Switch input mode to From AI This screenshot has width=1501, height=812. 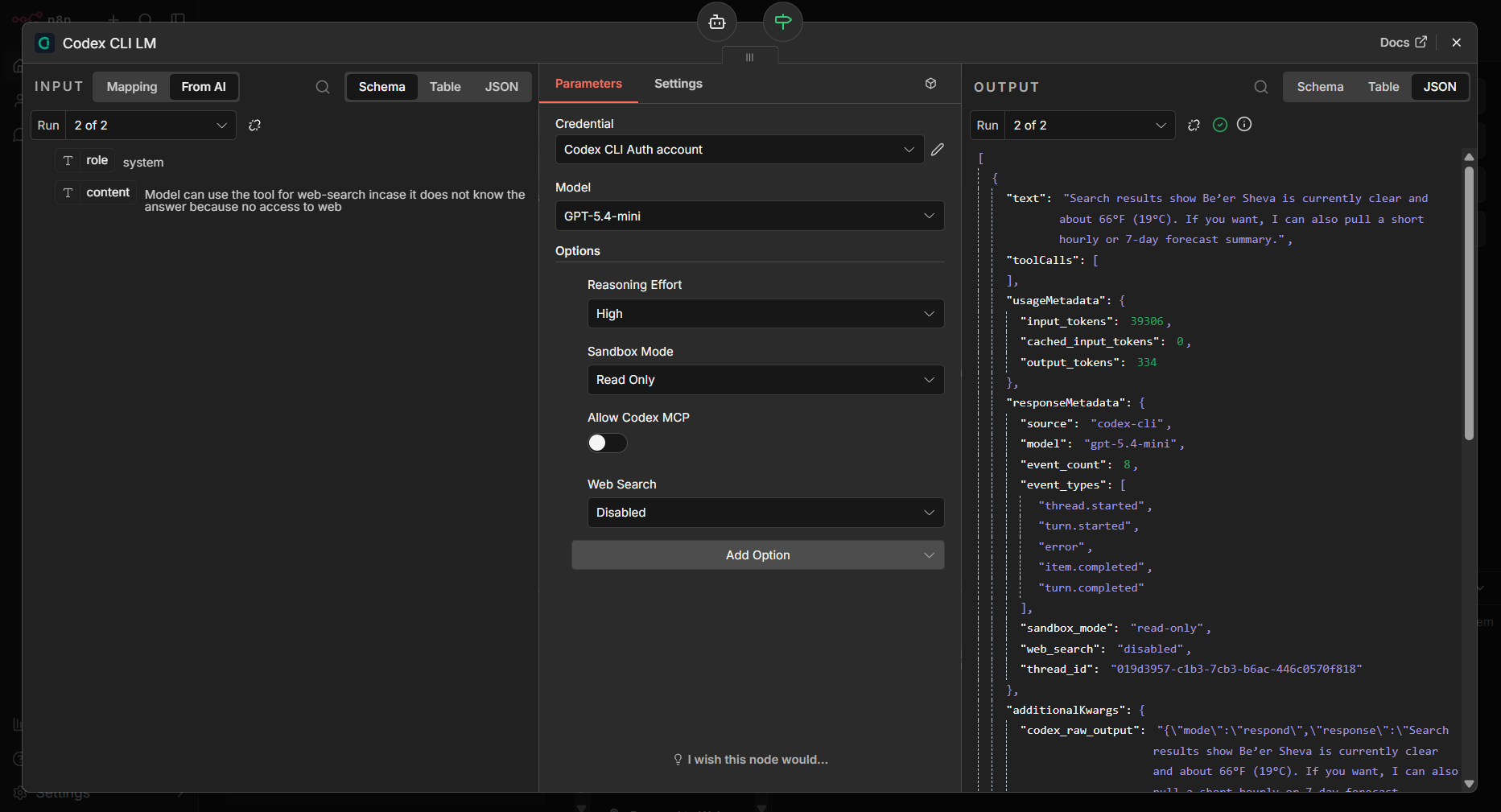click(x=204, y=86)
